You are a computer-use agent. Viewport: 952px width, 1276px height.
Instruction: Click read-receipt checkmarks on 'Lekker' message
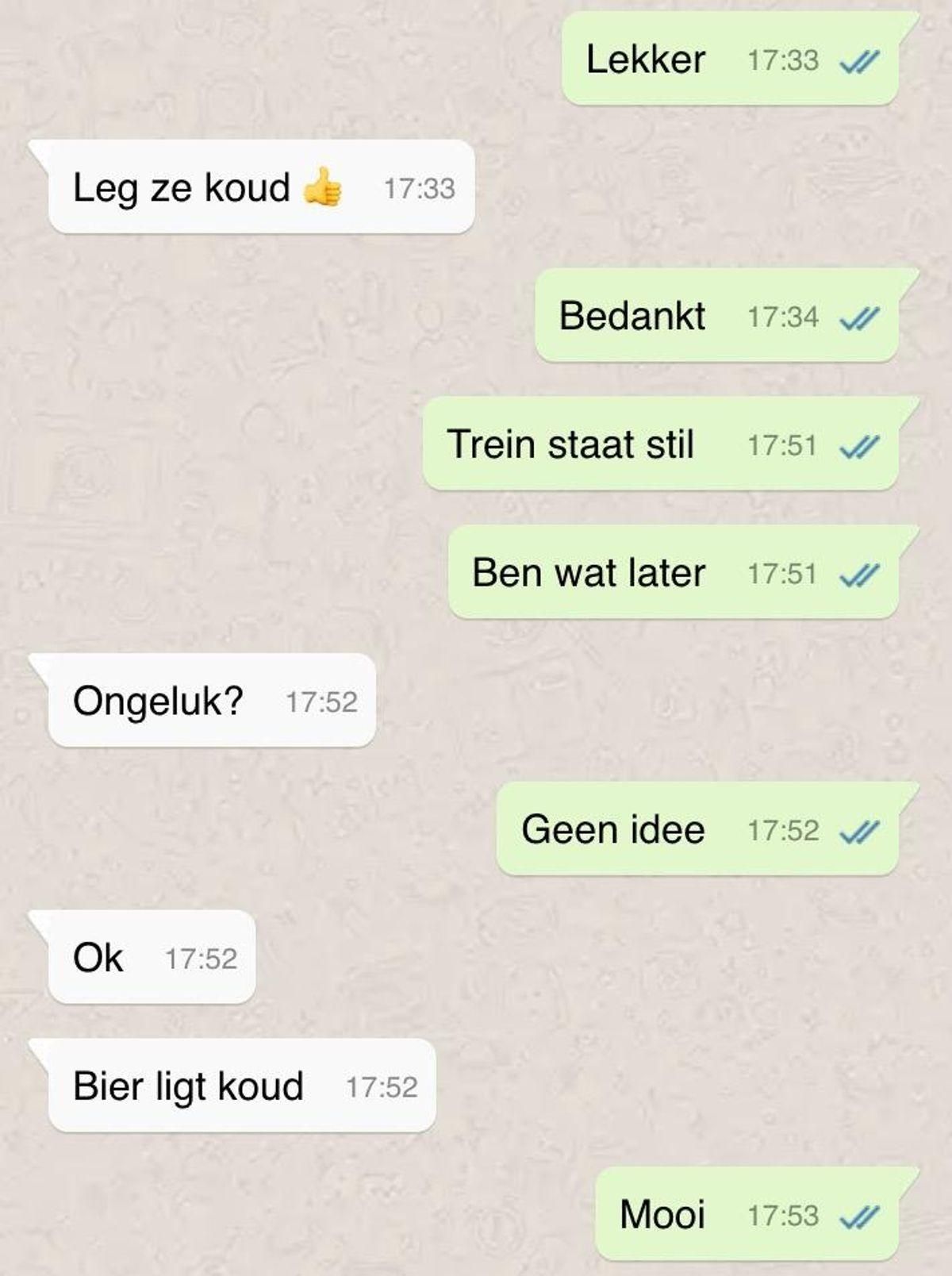pos(859,61)
